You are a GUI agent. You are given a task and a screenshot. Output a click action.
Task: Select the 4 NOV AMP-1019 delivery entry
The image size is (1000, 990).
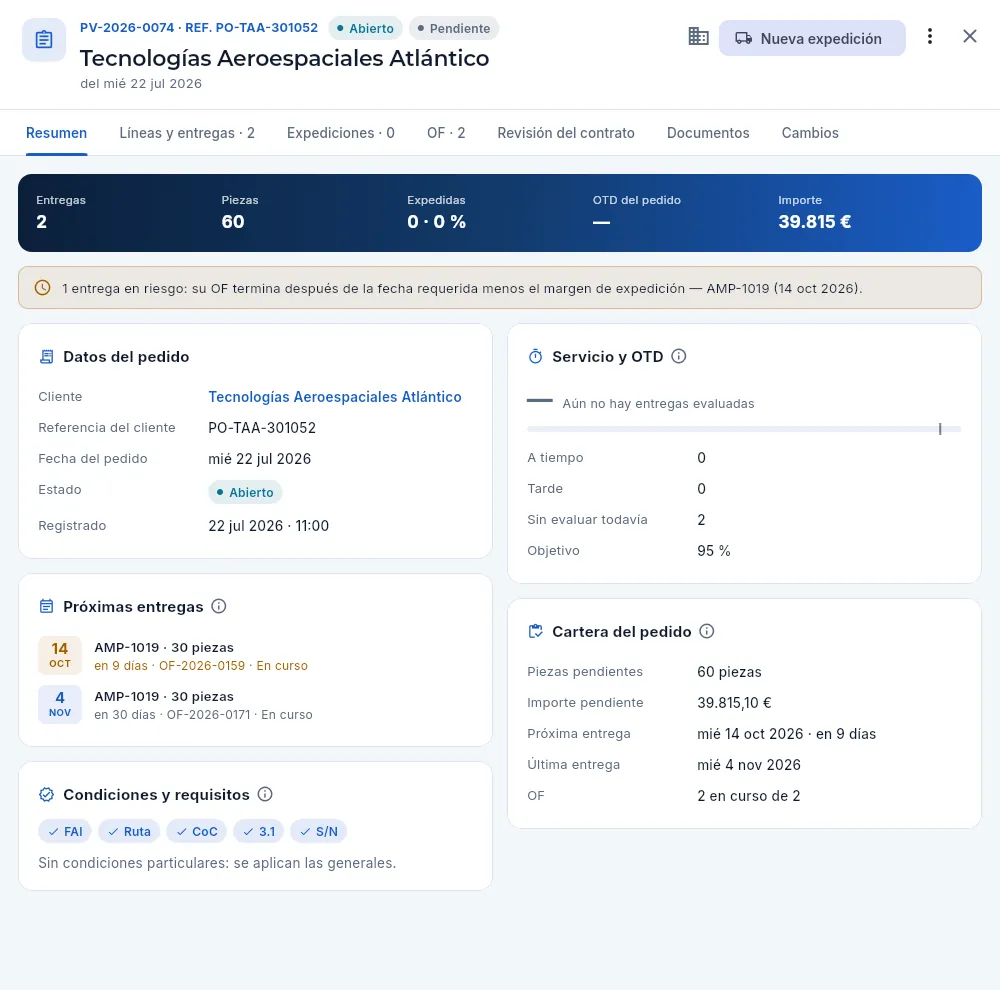255,705
